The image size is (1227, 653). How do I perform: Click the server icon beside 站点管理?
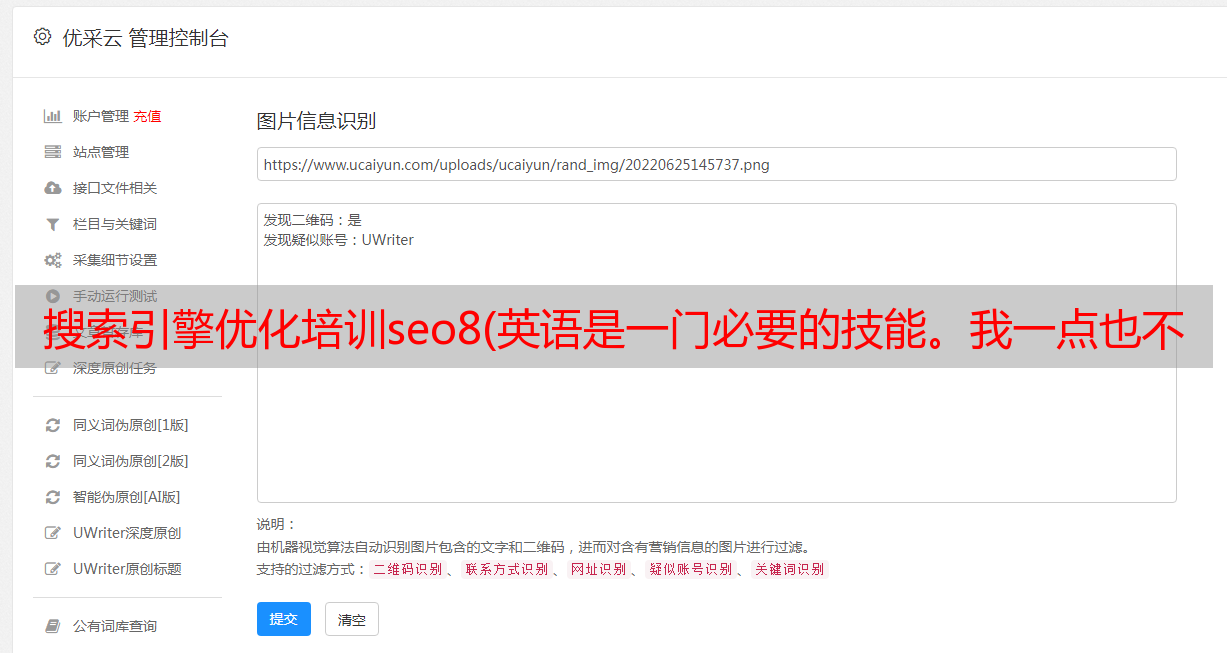(53, 152)
